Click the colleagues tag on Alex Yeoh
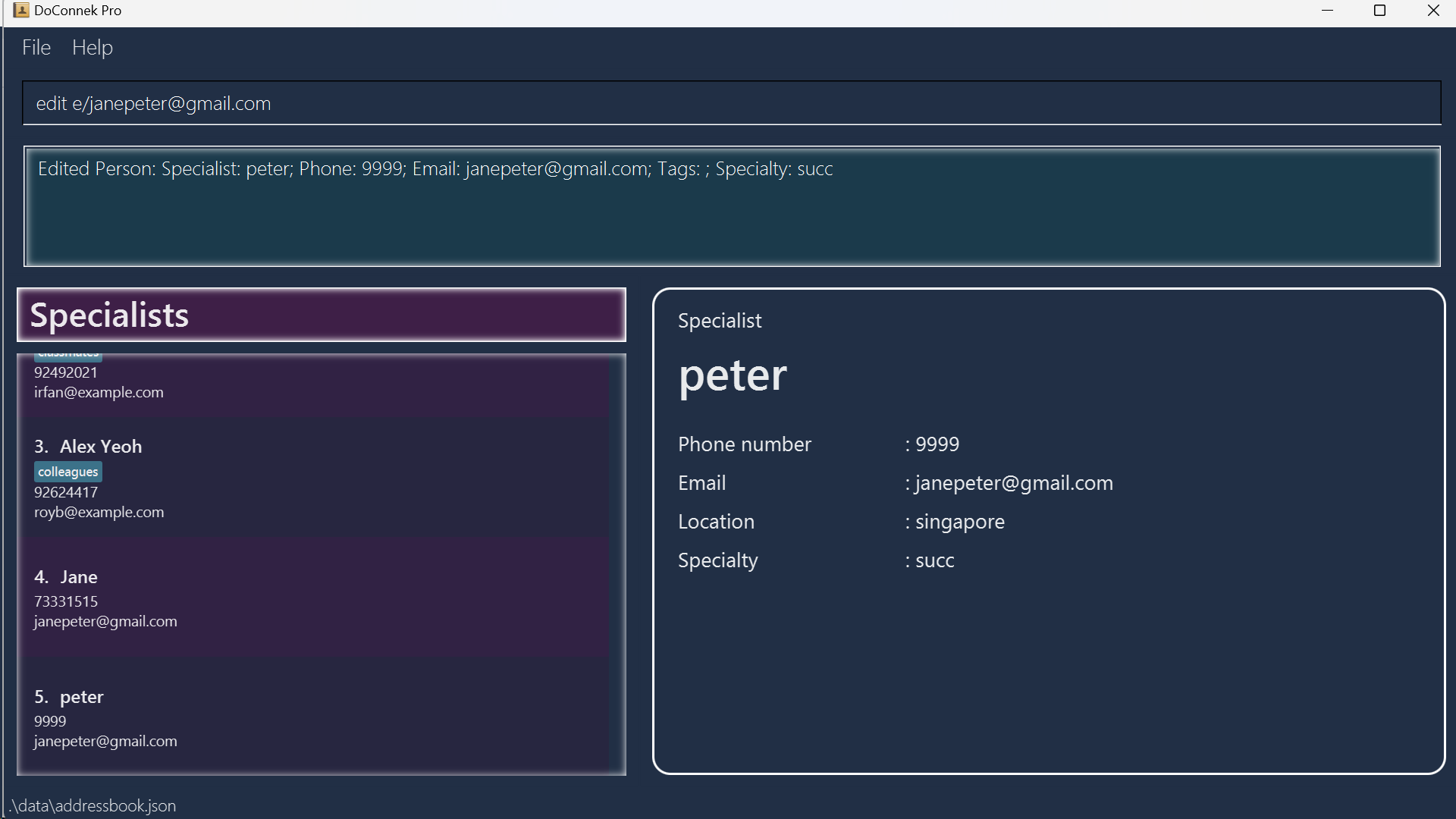Viewport: 1456px width, 819px height. (x=67, y=472)
